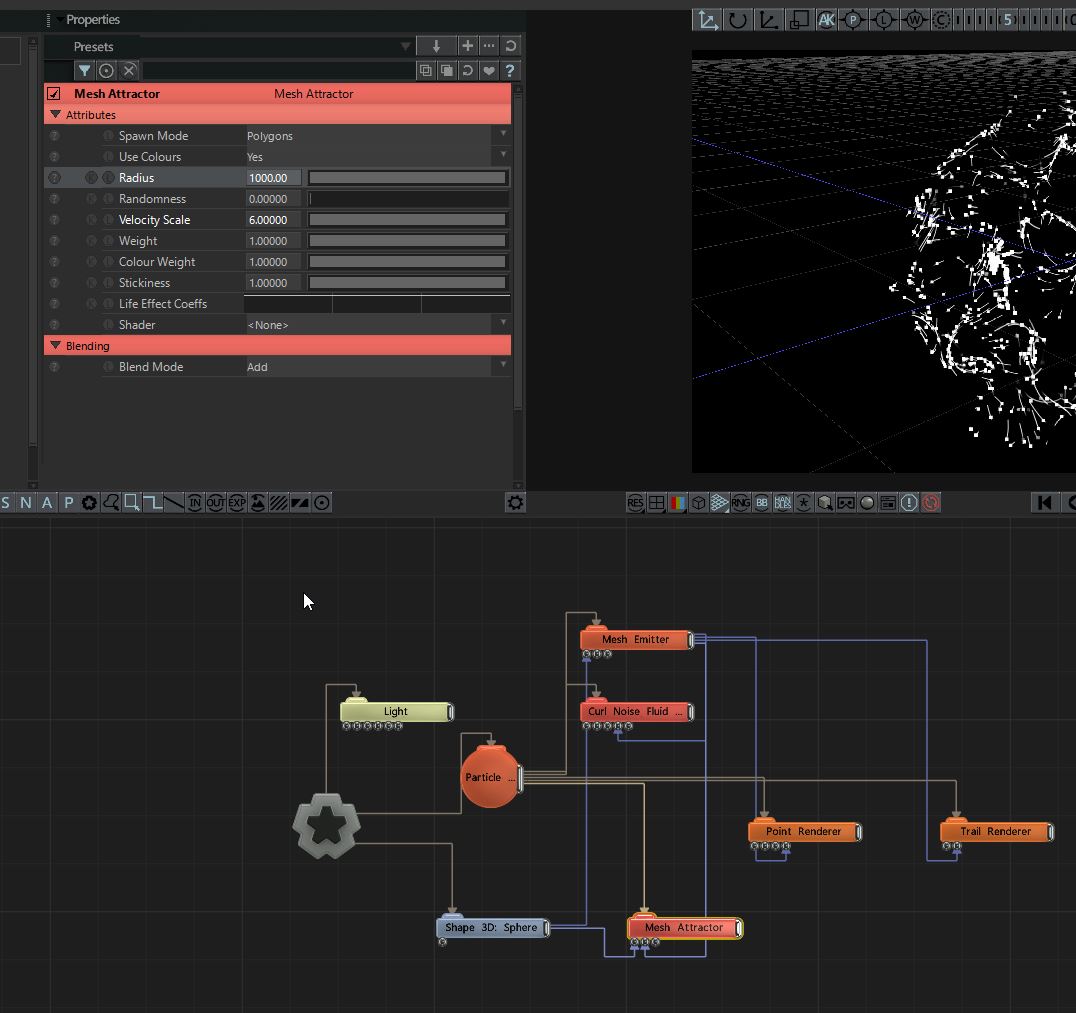Click the grey sphere shading icon
This screenshot has height=1013, width=1076.
coord(867,503)
